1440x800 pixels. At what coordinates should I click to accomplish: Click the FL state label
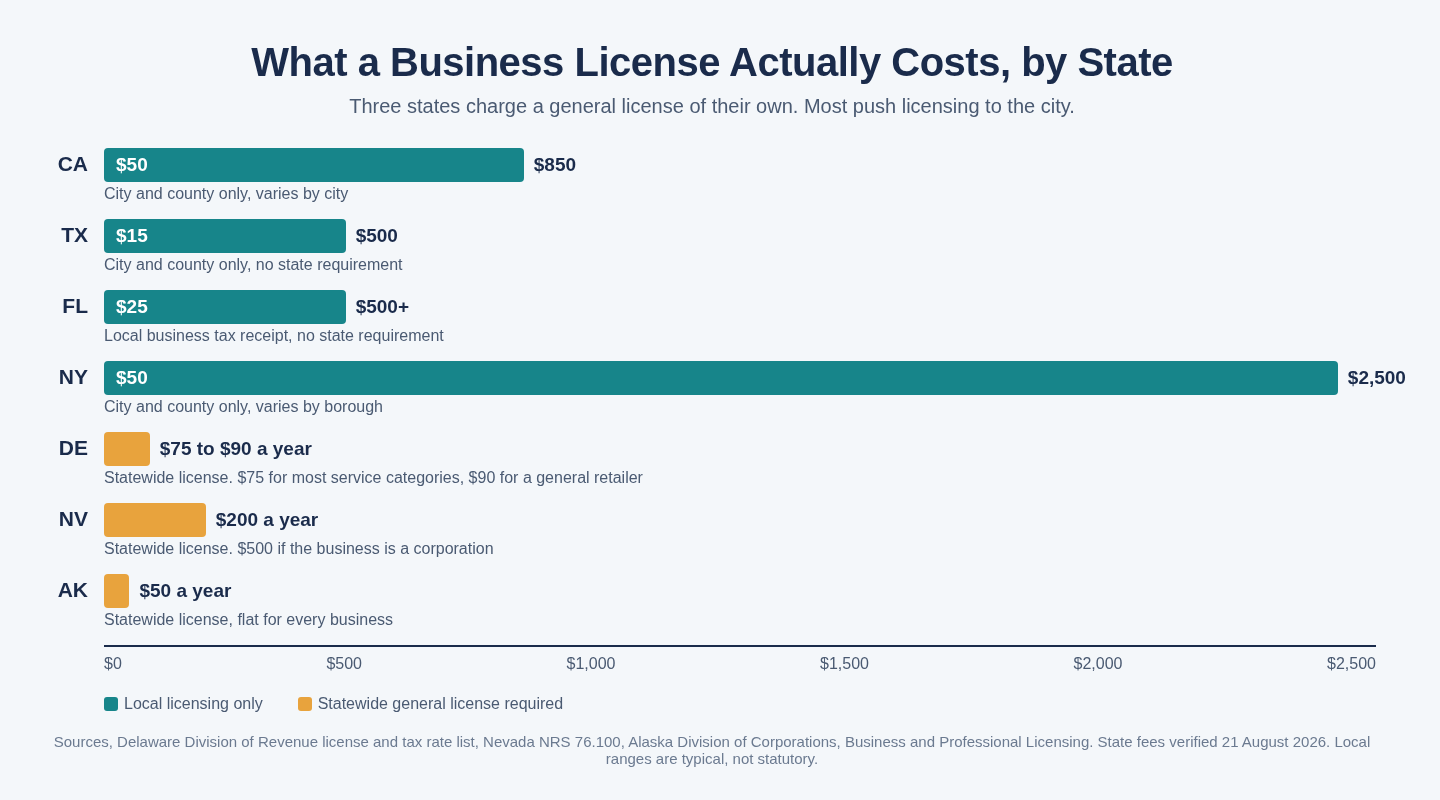[75, 306]
